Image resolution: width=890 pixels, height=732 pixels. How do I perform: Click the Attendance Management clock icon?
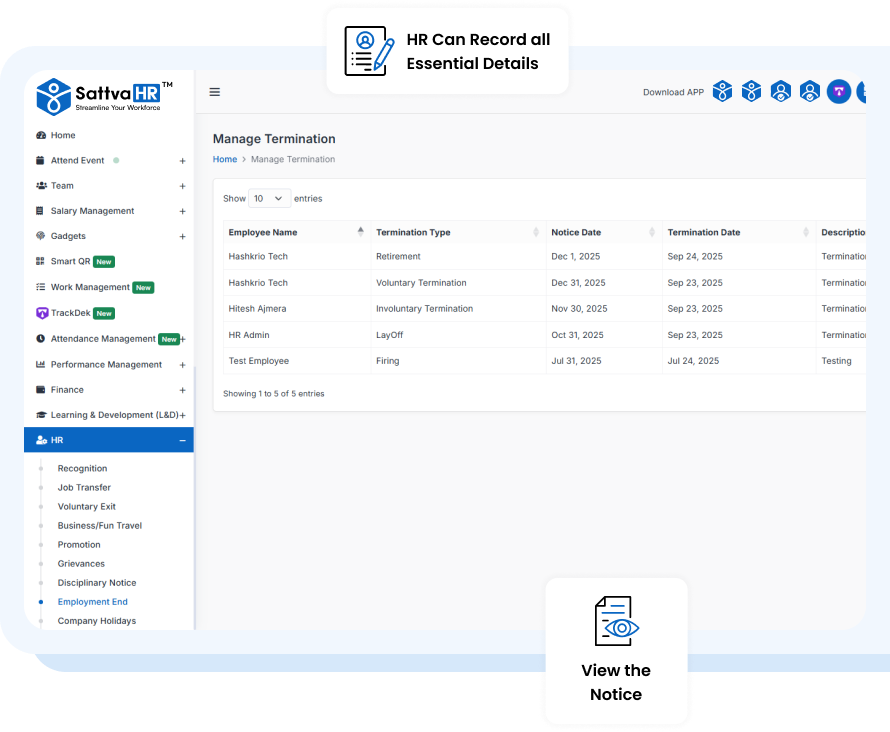(x=40, y=339)
